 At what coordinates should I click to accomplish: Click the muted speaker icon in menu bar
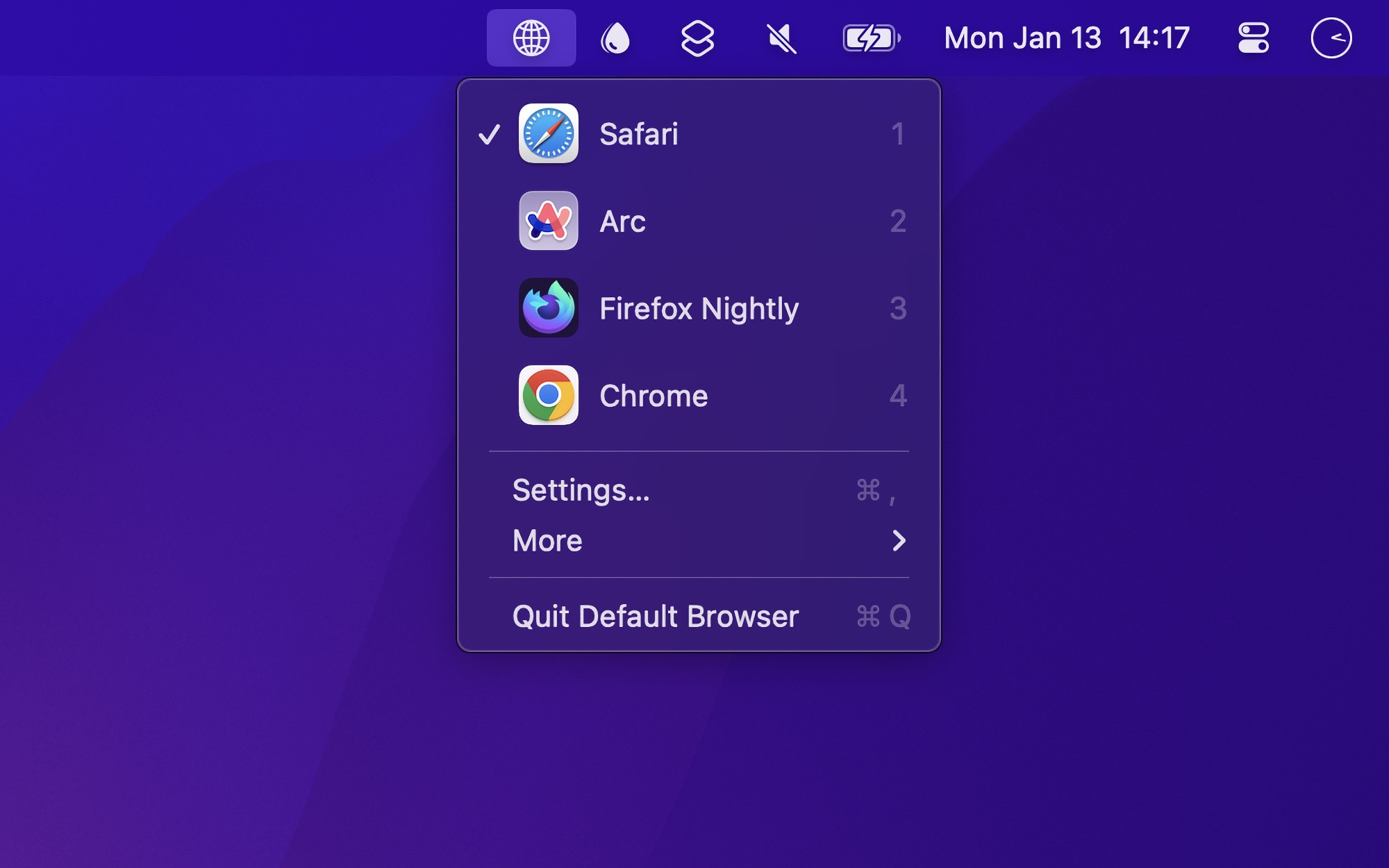point(781,38)
